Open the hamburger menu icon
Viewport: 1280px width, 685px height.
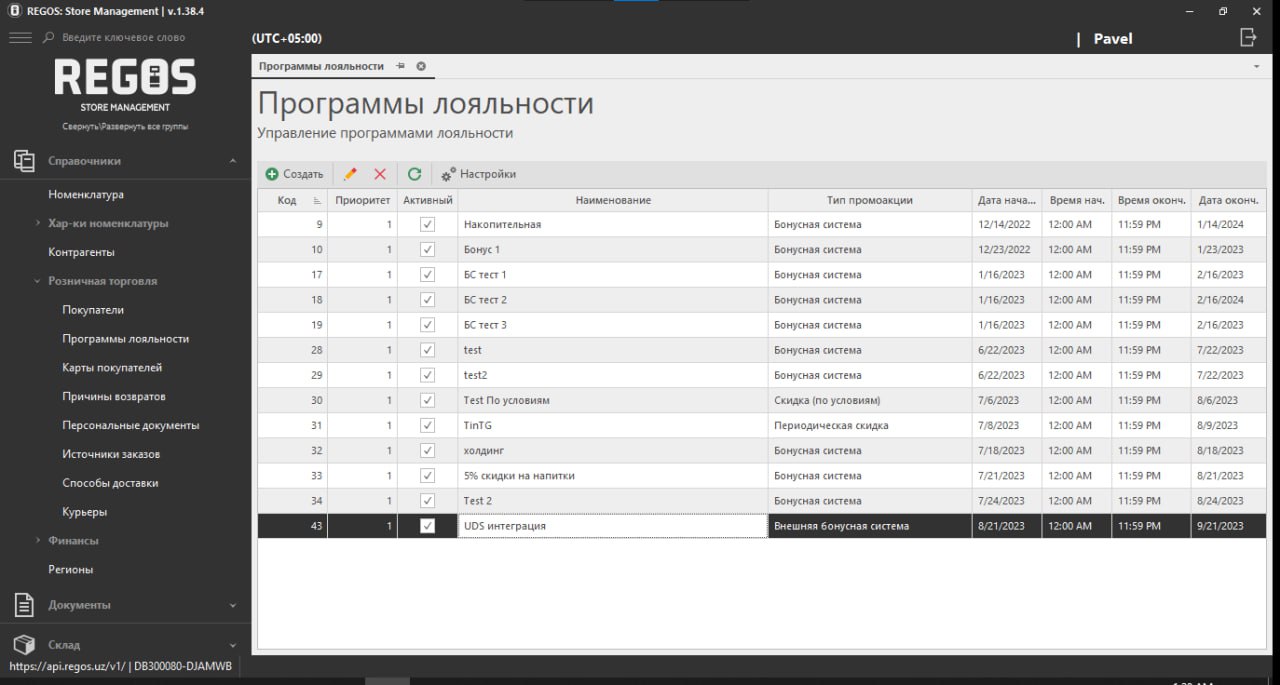pyautogui.click(x=20, y=38)
